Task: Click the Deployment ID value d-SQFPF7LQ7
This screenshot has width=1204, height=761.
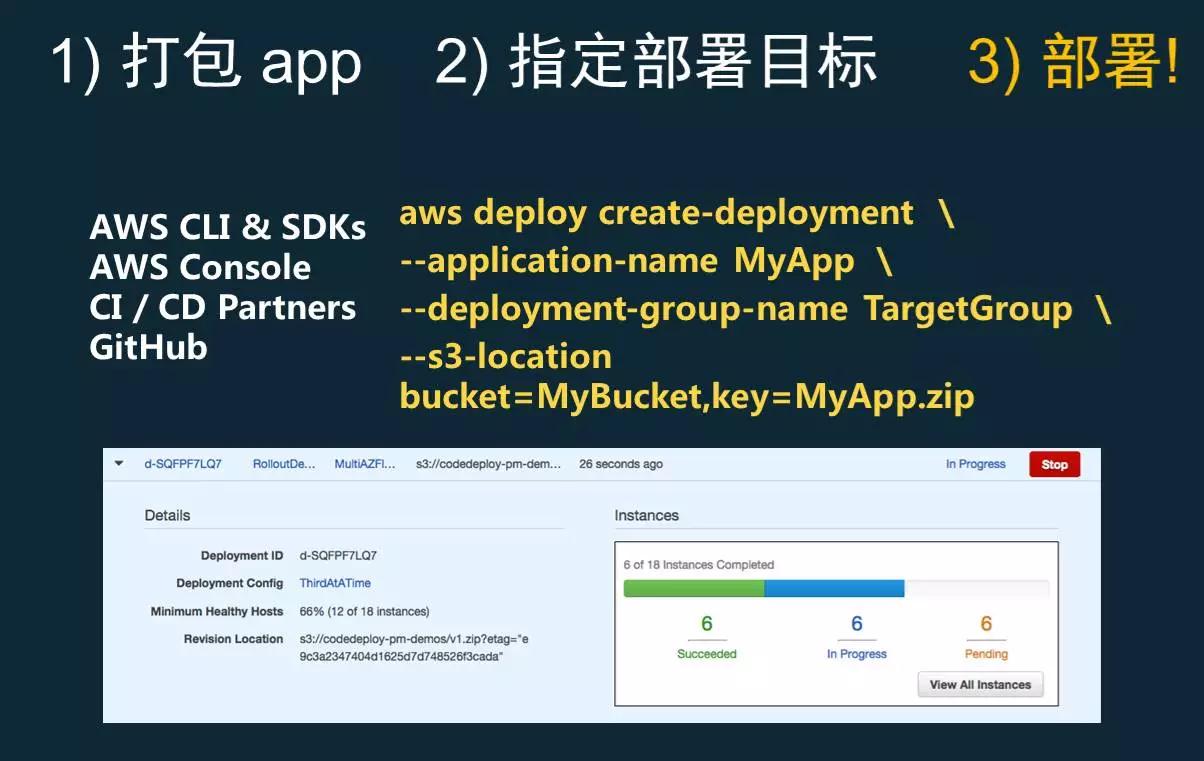Action: (x=338, y=556)
